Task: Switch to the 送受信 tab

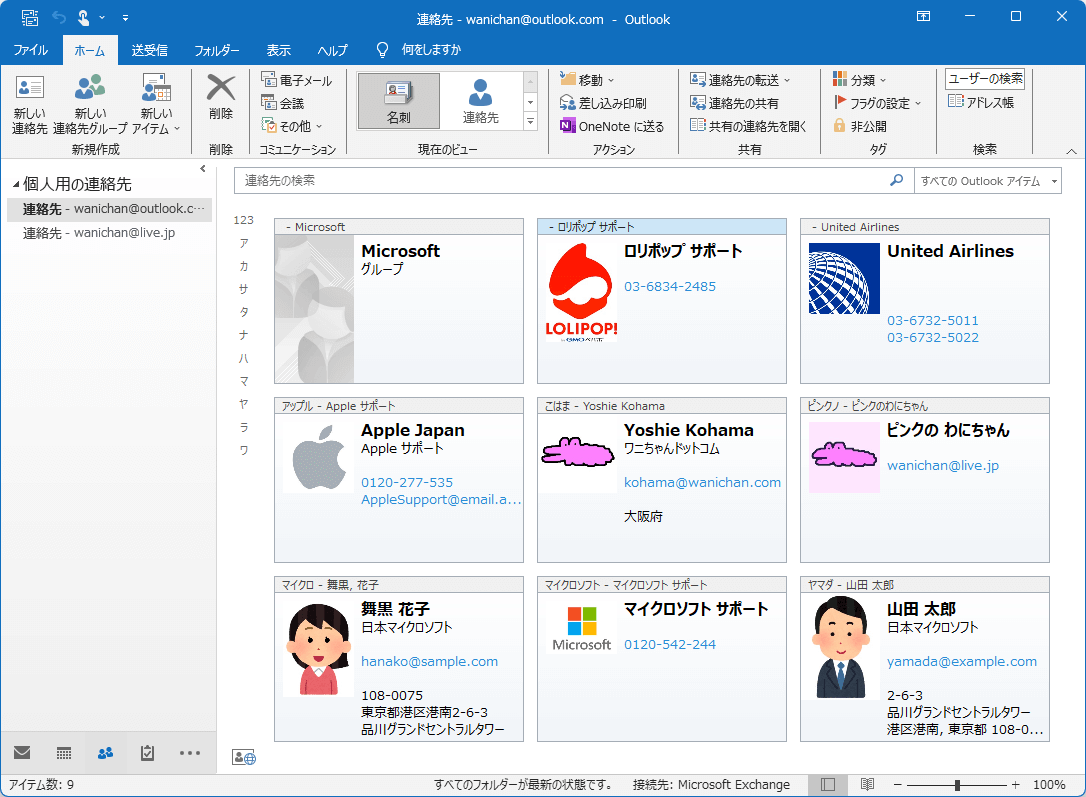Action: (150, 50)
